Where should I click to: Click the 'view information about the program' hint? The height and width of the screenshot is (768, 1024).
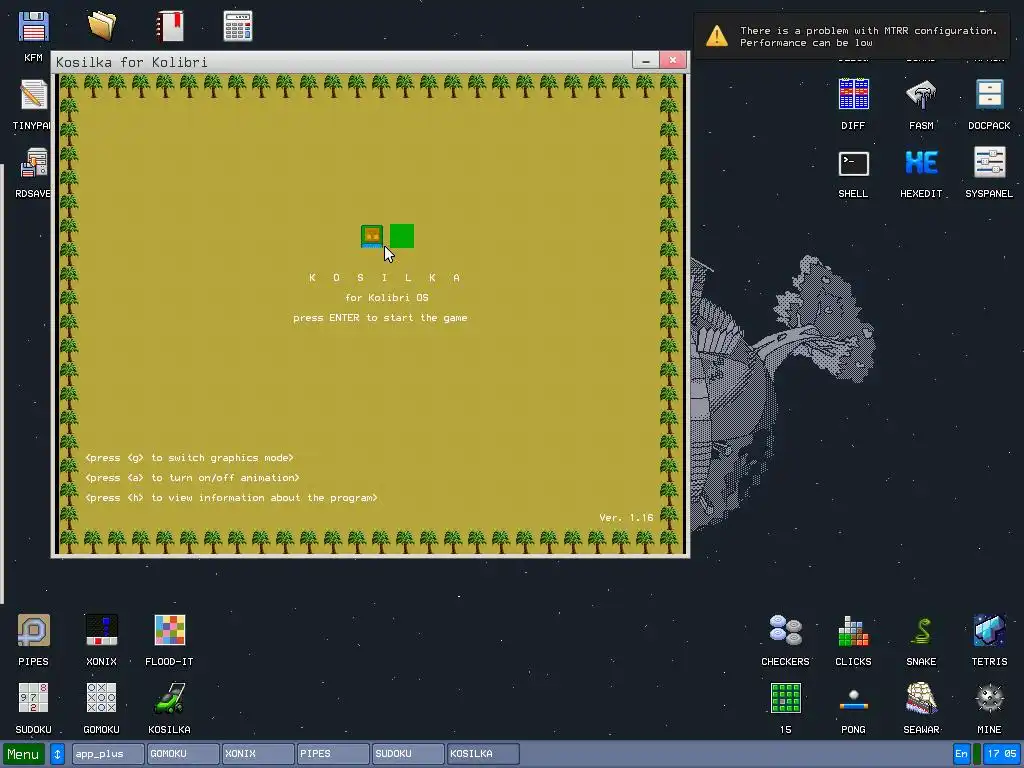pyautogui.click(x=231, y=498)
